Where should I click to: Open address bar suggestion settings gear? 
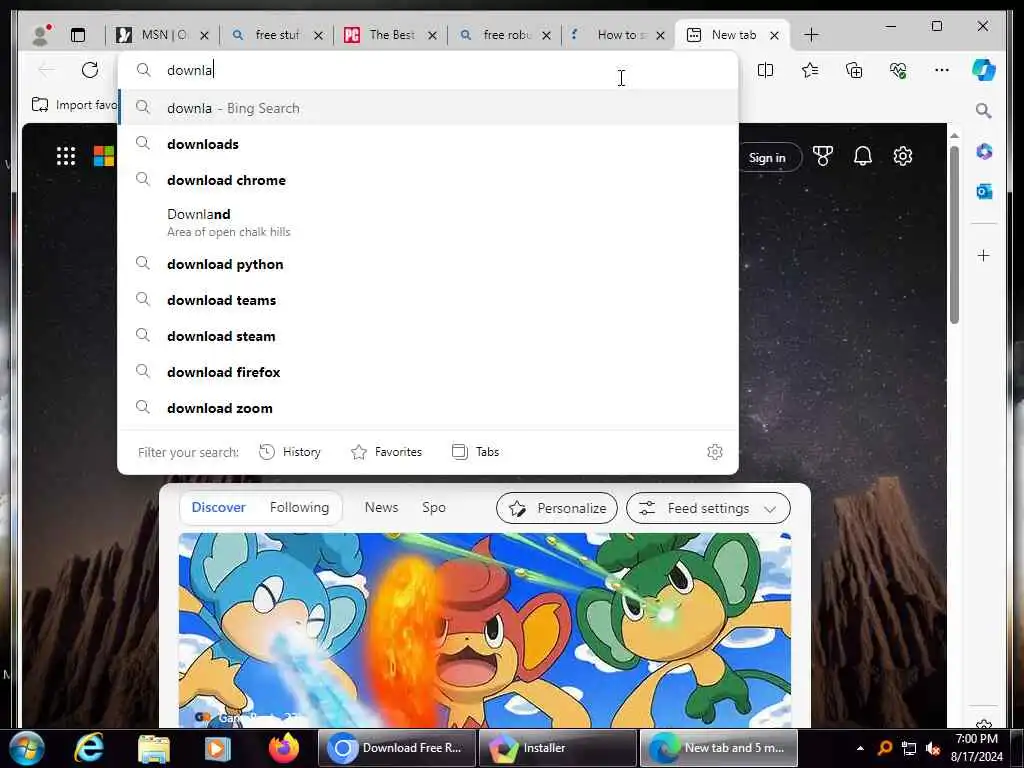click(x=715, y=452)
